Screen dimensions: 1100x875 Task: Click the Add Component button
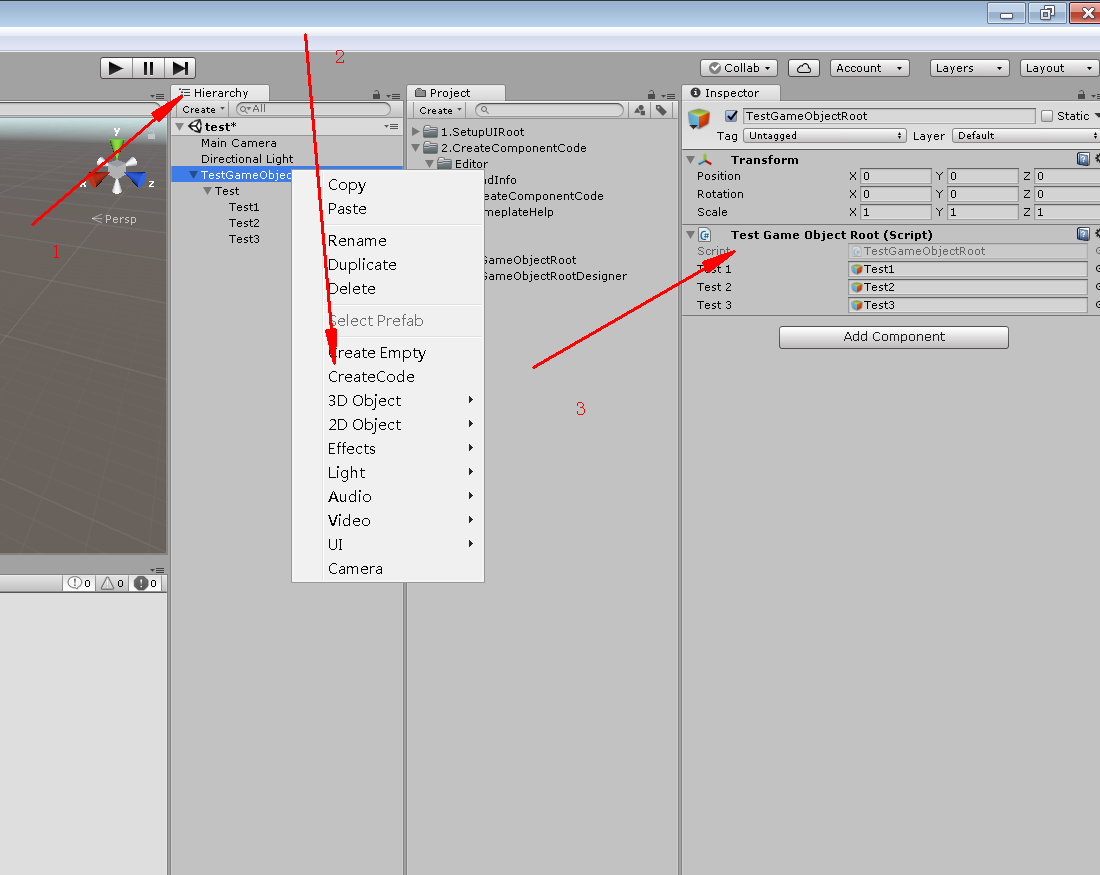(x=894, y=337)
